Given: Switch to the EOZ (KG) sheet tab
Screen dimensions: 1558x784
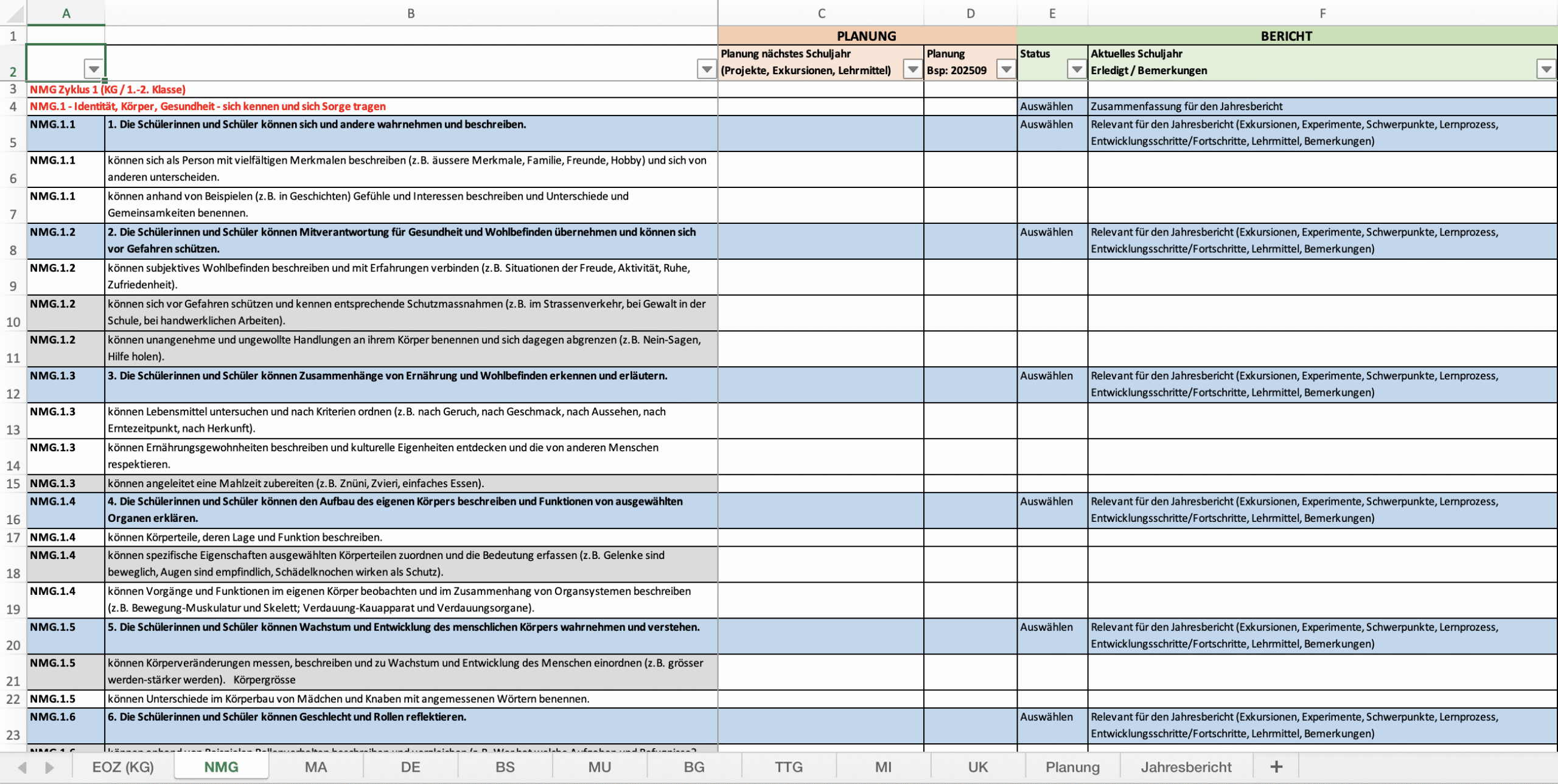Looking at the screenshot, I should point(123,767).
